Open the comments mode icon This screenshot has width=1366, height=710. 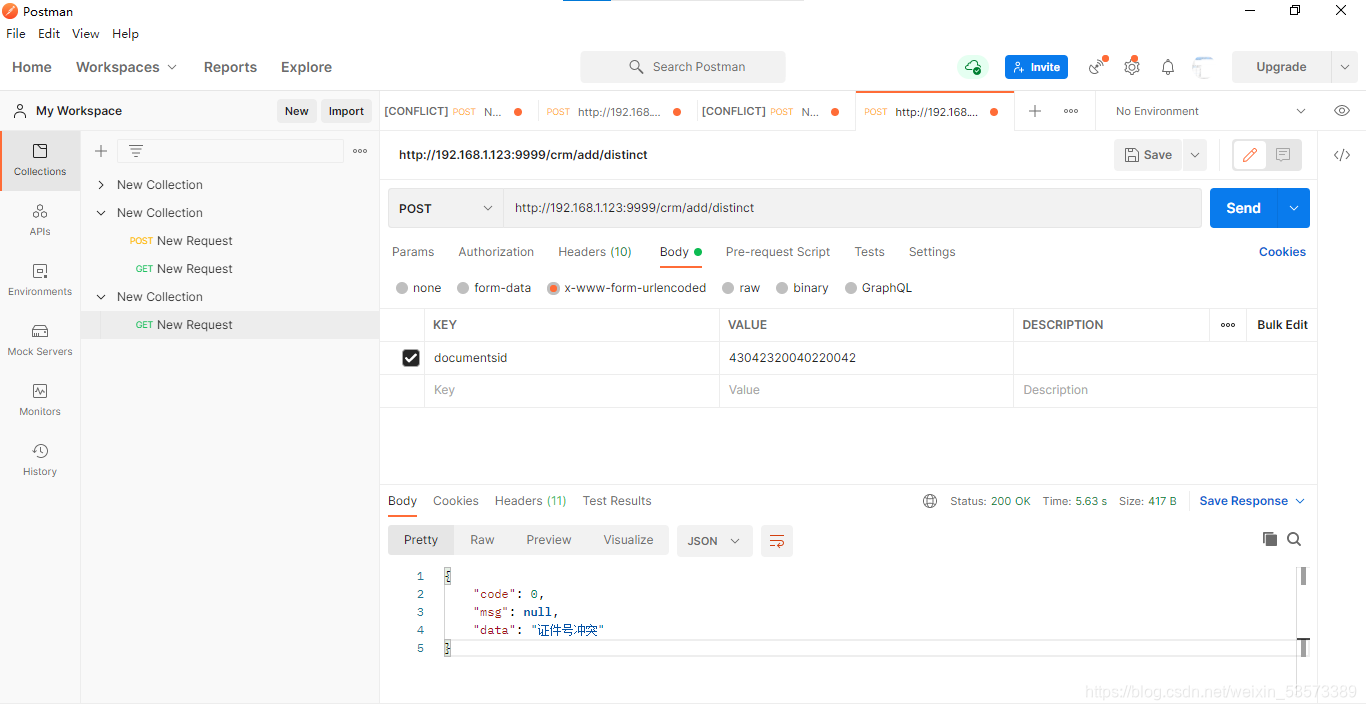tap(1283, 155)
